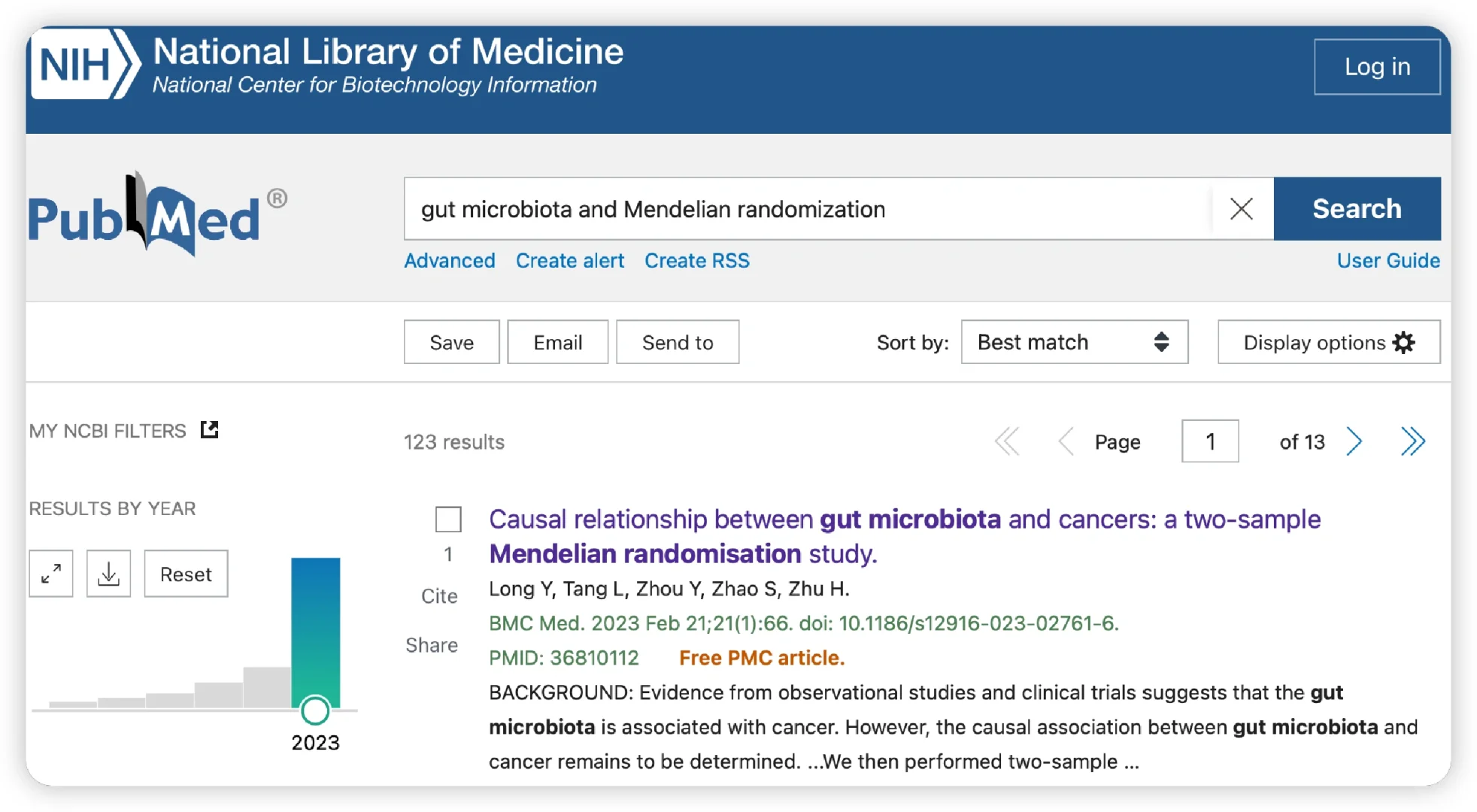Click Display options gear icon
The width and height of the screenshot is (1477, 812).
1403,343
